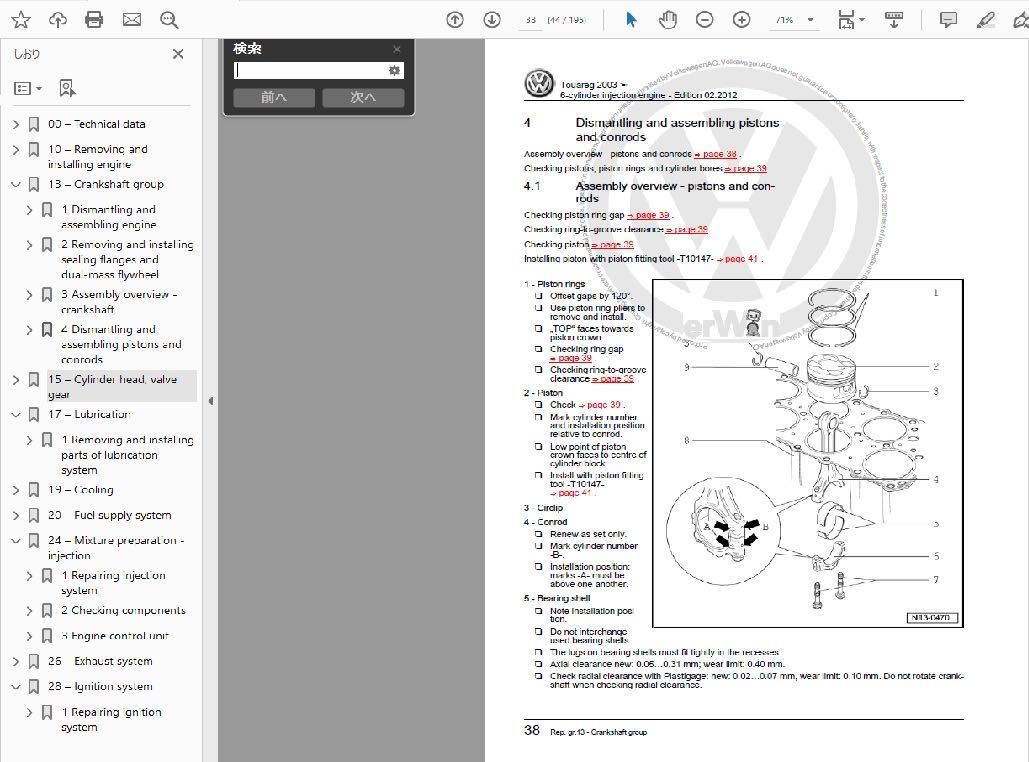
Task: Click bookmark icon beside 26 – Exhaust system
Action: click(33, 662)
